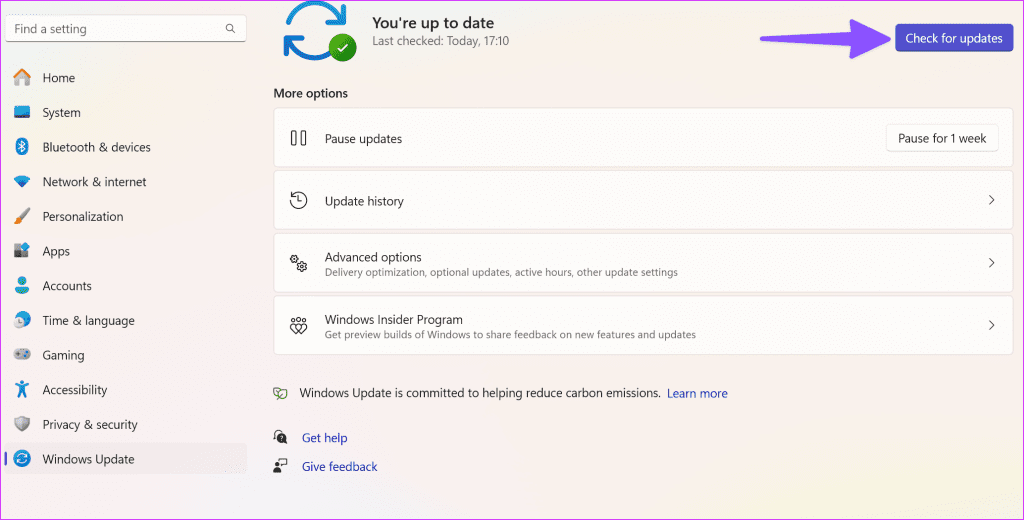The image size is (1024, 520).
Task: Select Network & internet category
Action: tap(126, 182)
